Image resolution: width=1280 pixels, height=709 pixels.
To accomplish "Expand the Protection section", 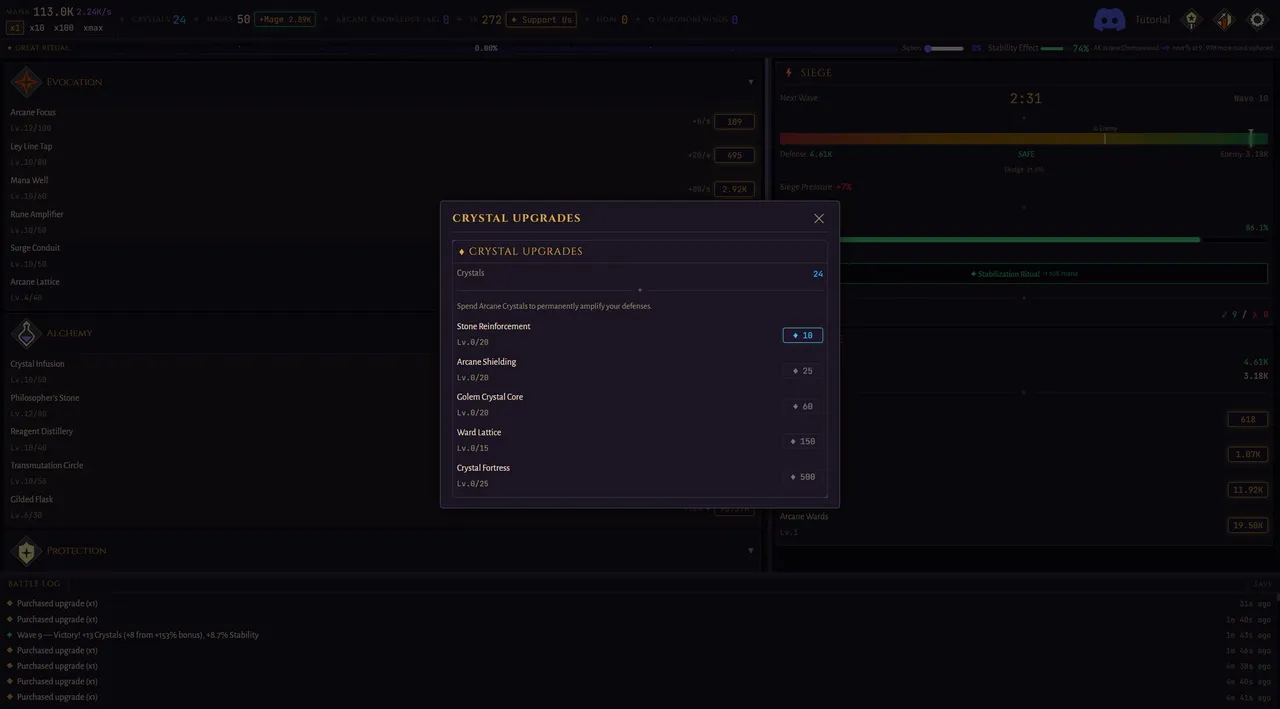I will 751,551.
